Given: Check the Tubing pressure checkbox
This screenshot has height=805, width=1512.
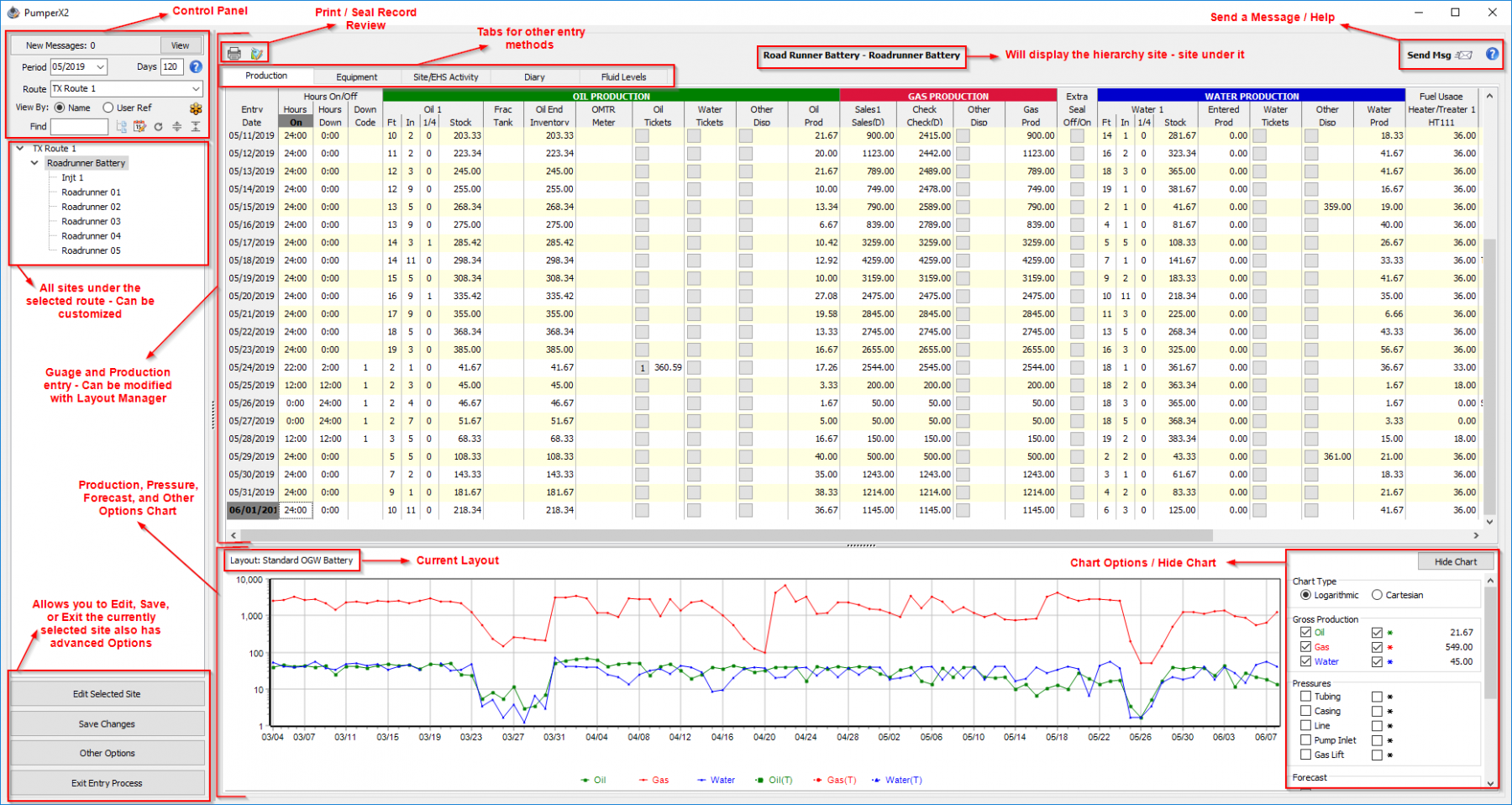Looking at the screenshot, I should [x=1305, y=697].
